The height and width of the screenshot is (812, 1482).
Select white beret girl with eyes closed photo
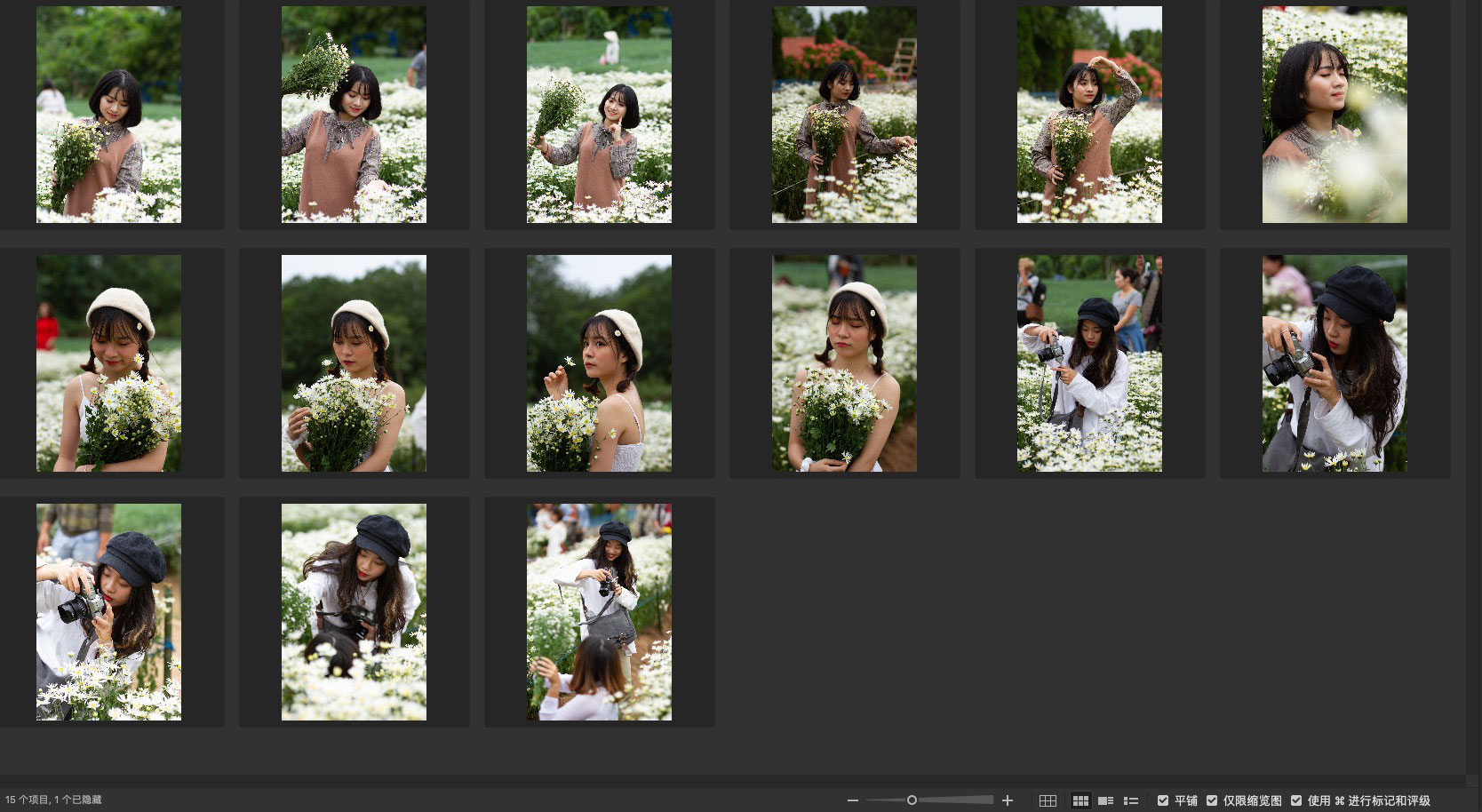tap(844, 363)
